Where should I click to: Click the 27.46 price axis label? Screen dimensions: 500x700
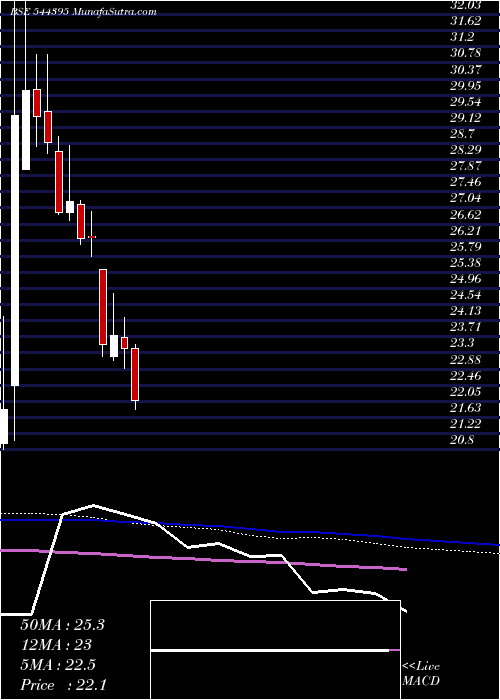coord(465,182)
